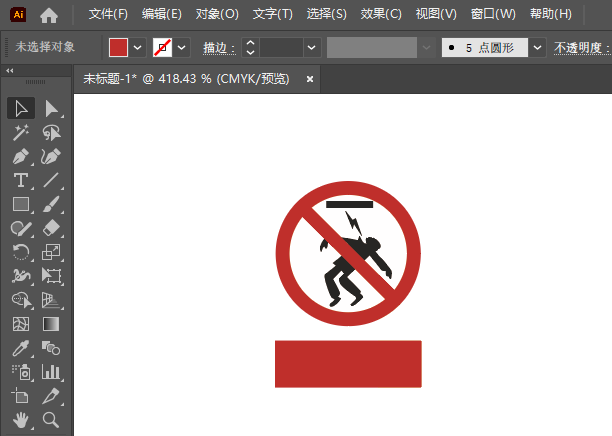Select the Symbol Sprayer tool
This screenshot has height=436, width=612.
coord(21,372)
